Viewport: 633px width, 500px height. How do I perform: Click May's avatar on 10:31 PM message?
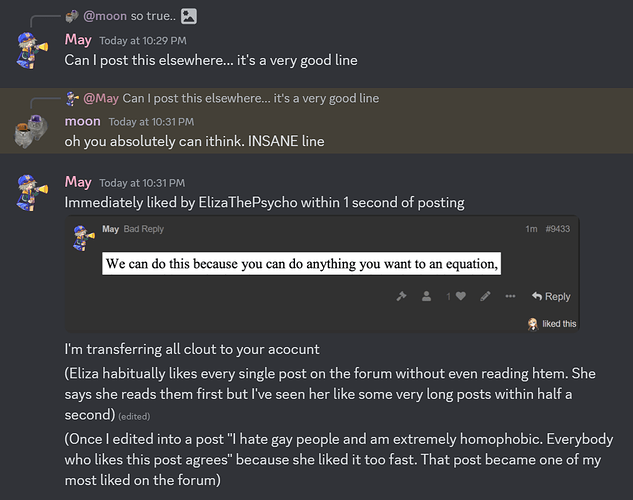point(32,192)
